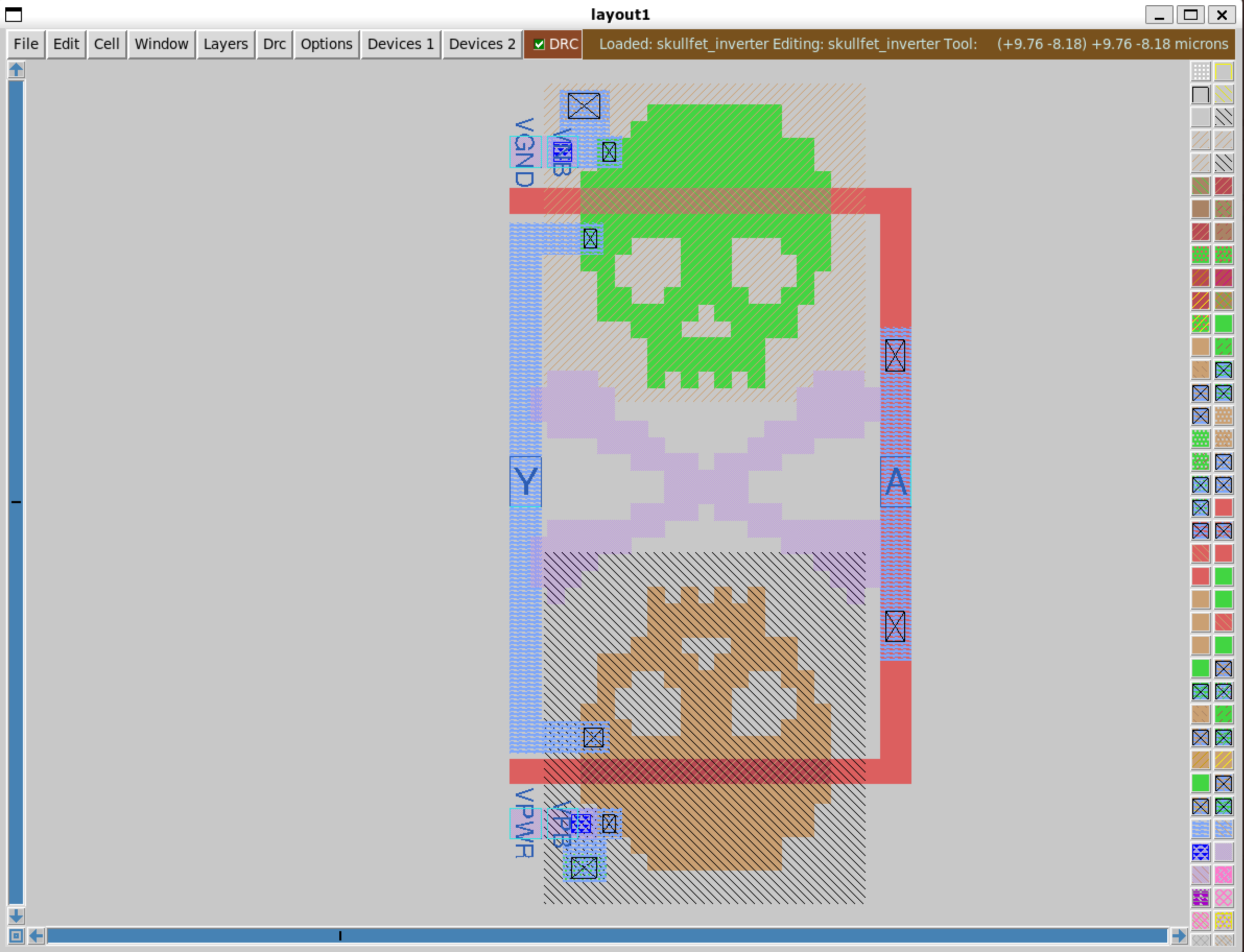Pick the black outlined box layer swatch
1244x952 pixels.
1200,94
